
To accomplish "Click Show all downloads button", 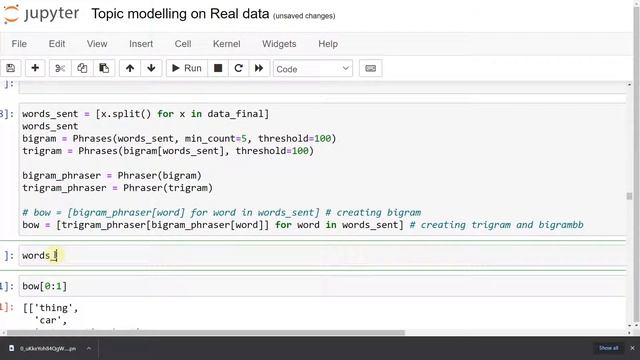I will click(x=609, y=348).
